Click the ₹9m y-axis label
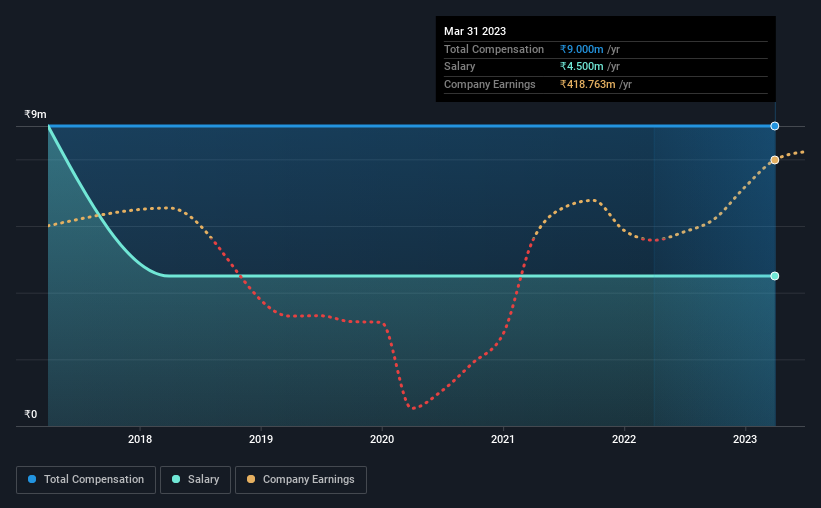The width and height of the screenshot is (821, 508). pyautogui.click(x=35, y=114)
